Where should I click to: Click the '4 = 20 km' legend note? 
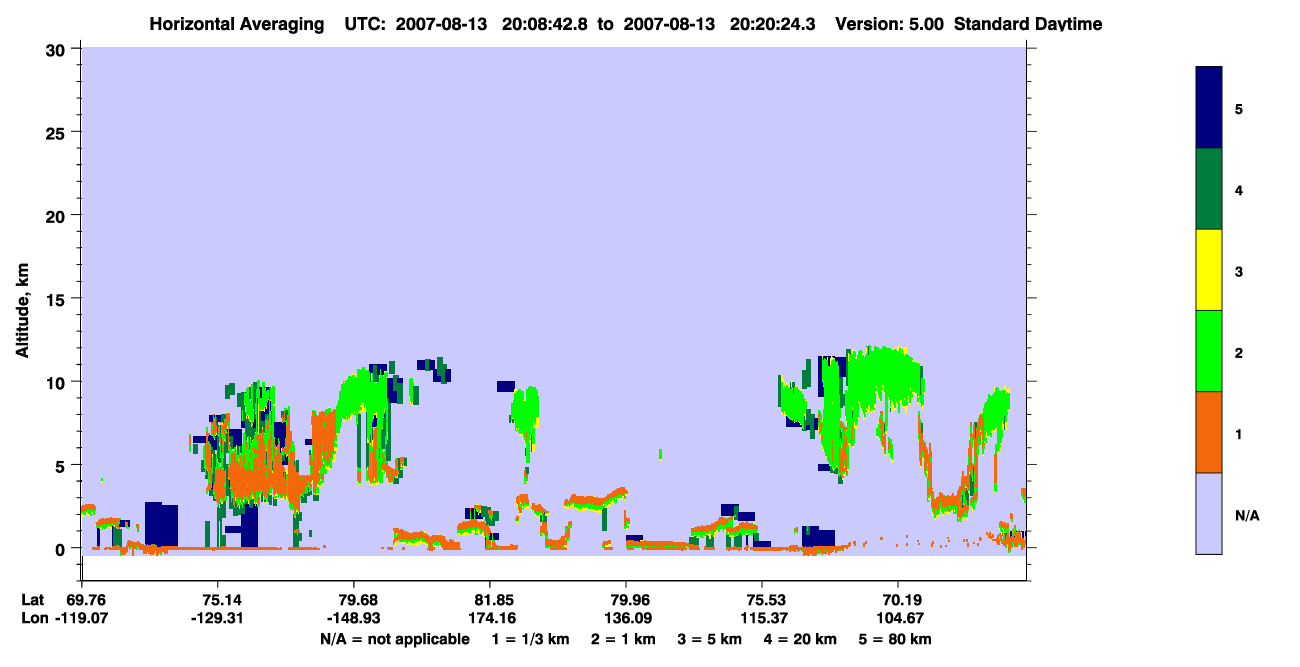[803, 639]
